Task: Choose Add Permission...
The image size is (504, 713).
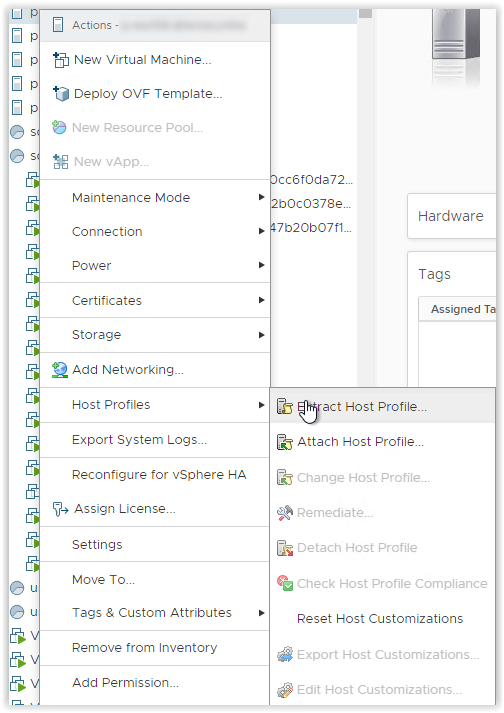Action: (x=155, y=683)
